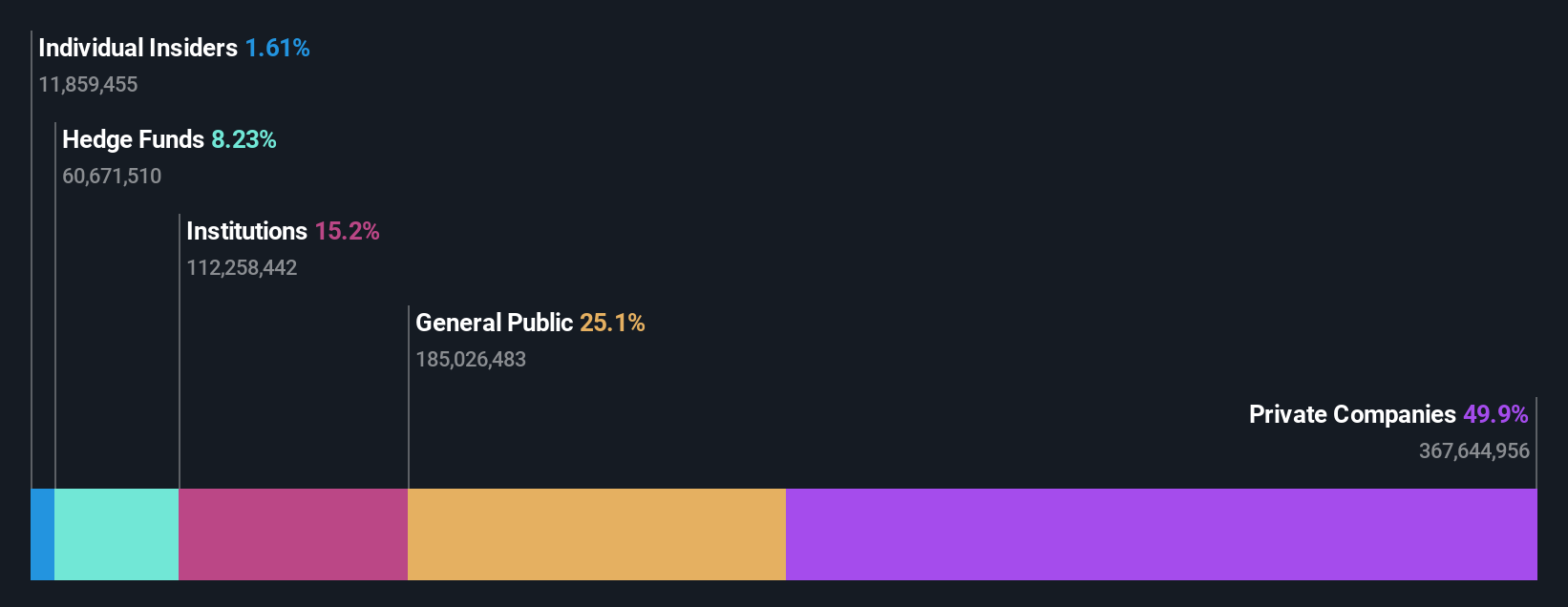Select the orange General Public bar segment
The image size is (1568, 607).
(x=597, y=534)
